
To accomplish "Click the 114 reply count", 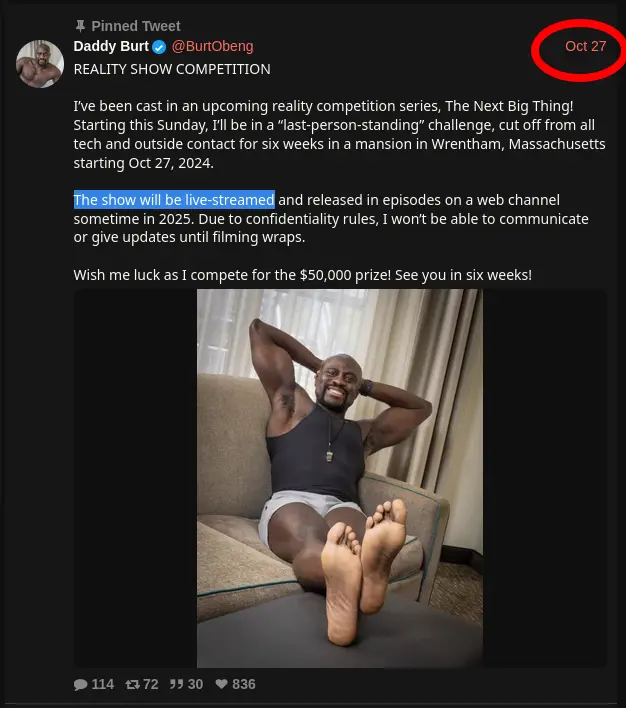I will [103, 685].
